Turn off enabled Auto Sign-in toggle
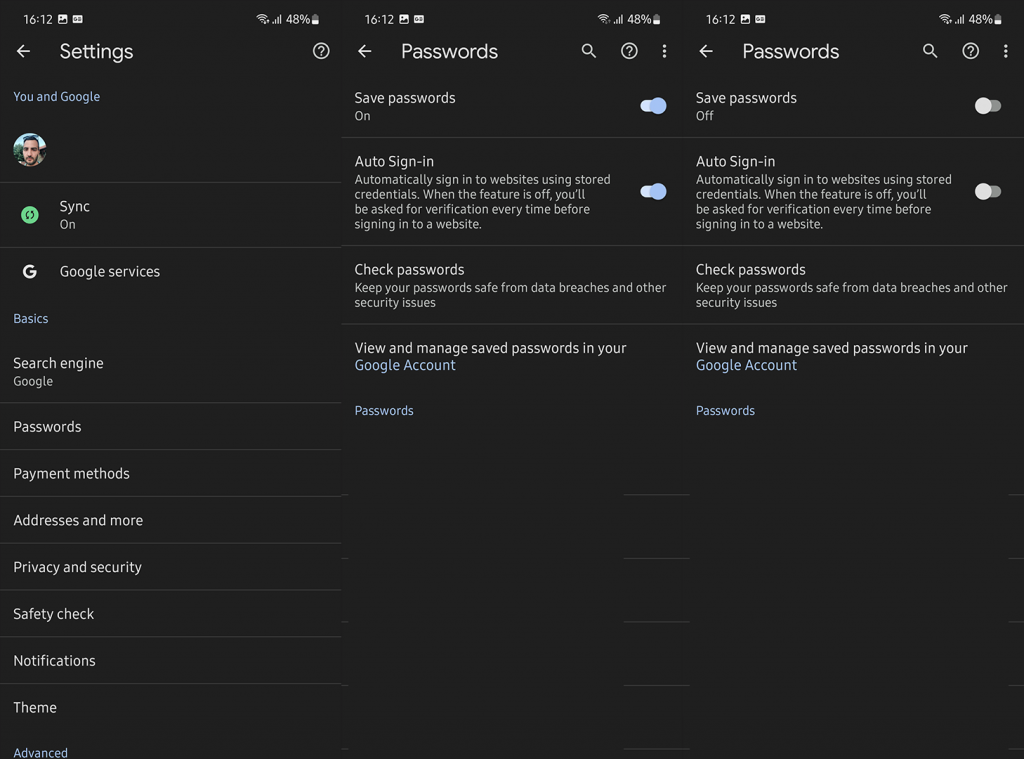The width and height of the screenshot is (1024, 759). 653,191
